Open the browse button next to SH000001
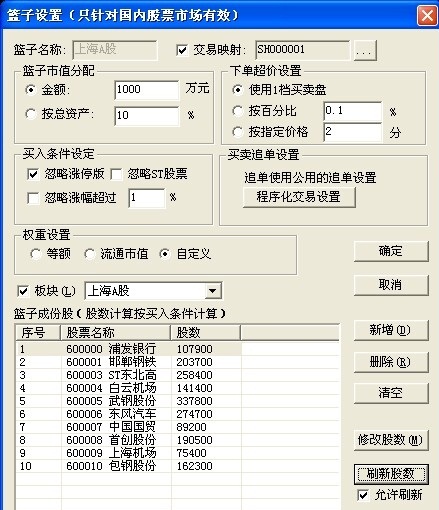Screen dimensions: 439x510 coord(365,50)
